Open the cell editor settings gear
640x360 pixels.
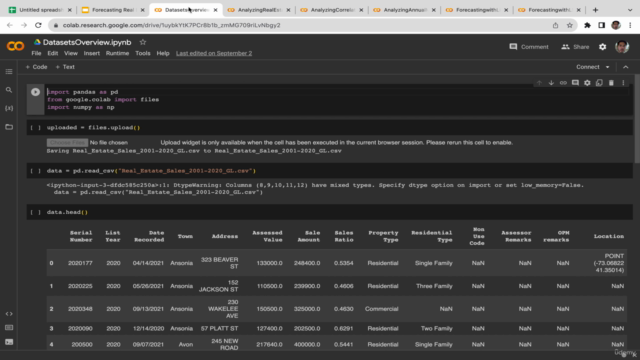[587, 83]
